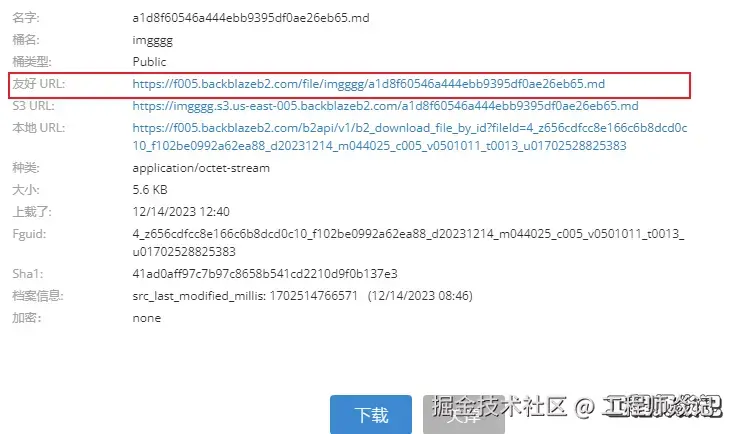Screen dimensions: 729x434
Task: Click the src_last_modified_millis file info value
Action: click(x=302, y=296)
